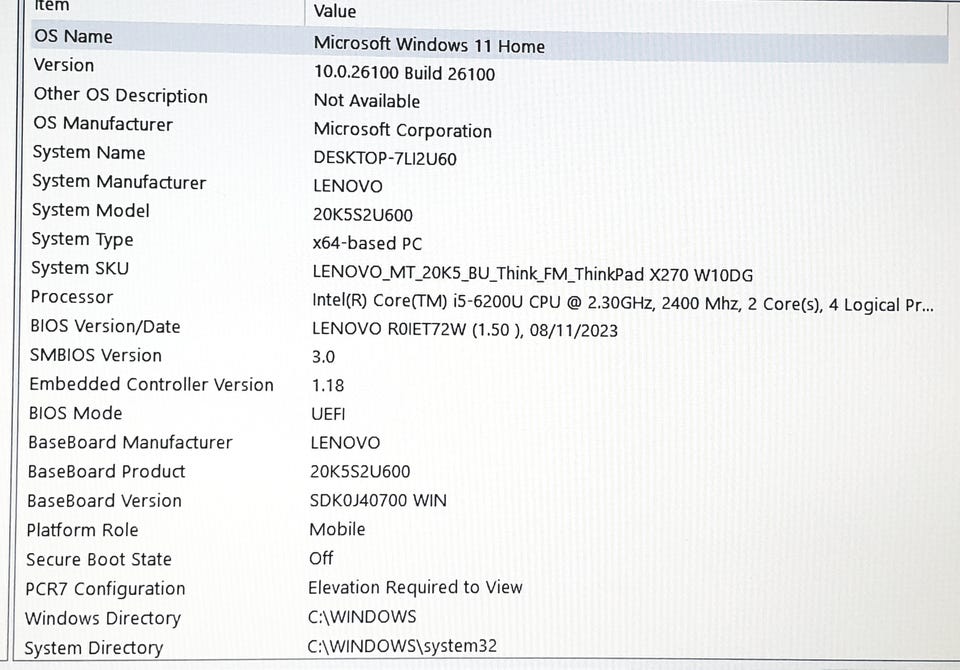The width and height of the screenshot is (960, 670).
Task: Click the ThinkPad X270 W10DG SKU value
Action: (533, 274)
